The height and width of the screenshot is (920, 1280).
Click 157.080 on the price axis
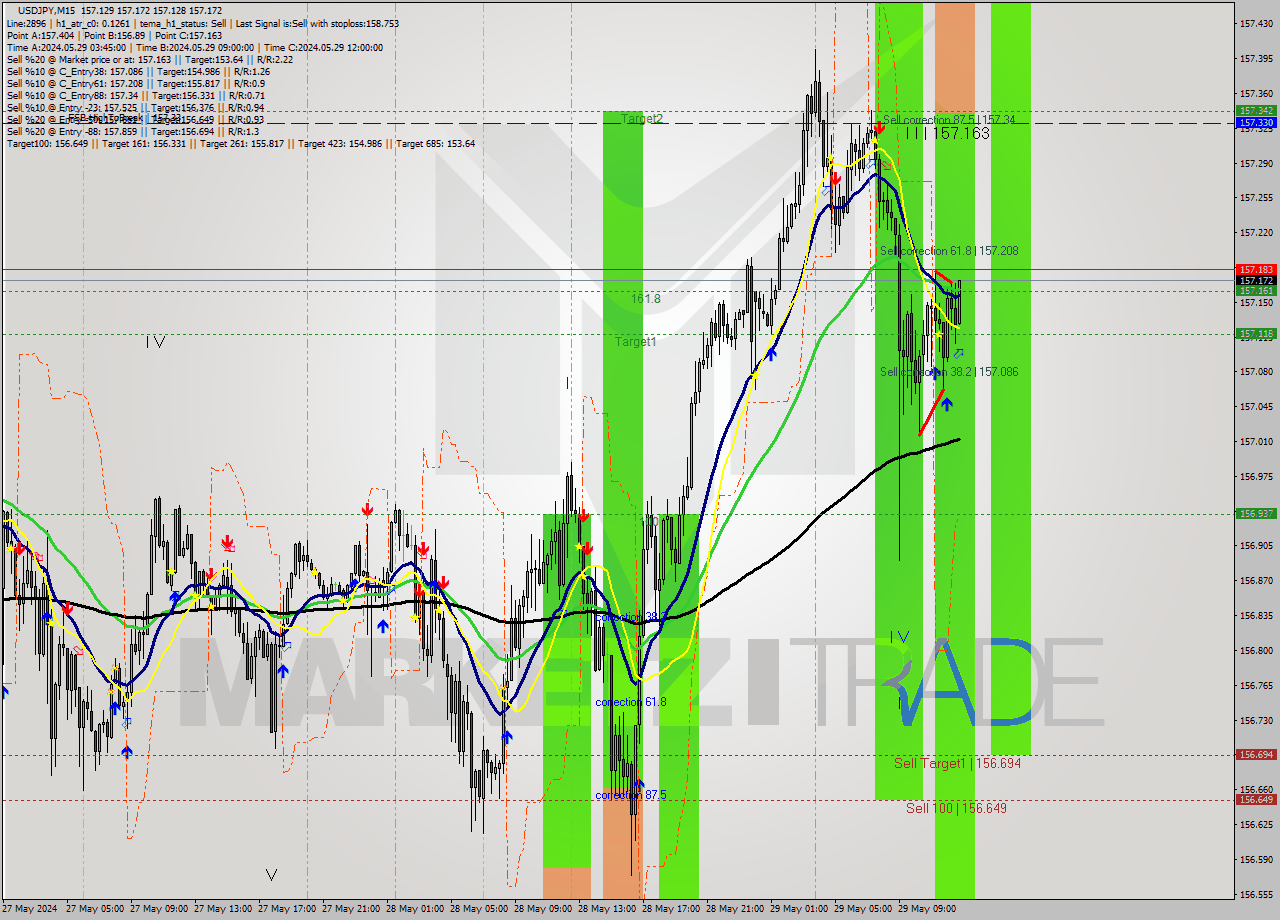[x=1256, y=372]
